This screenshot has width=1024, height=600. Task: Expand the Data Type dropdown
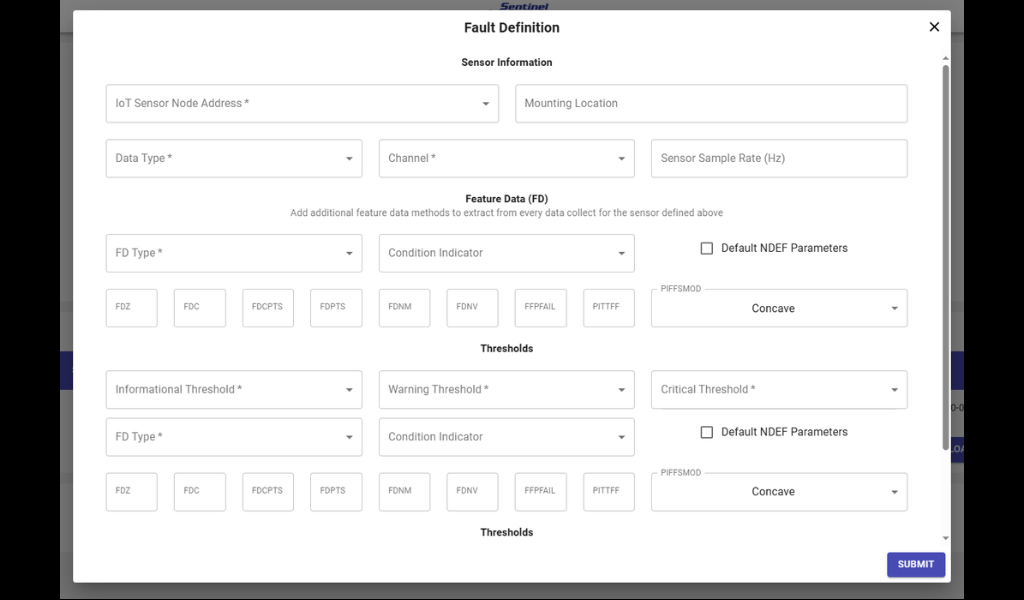233,158
